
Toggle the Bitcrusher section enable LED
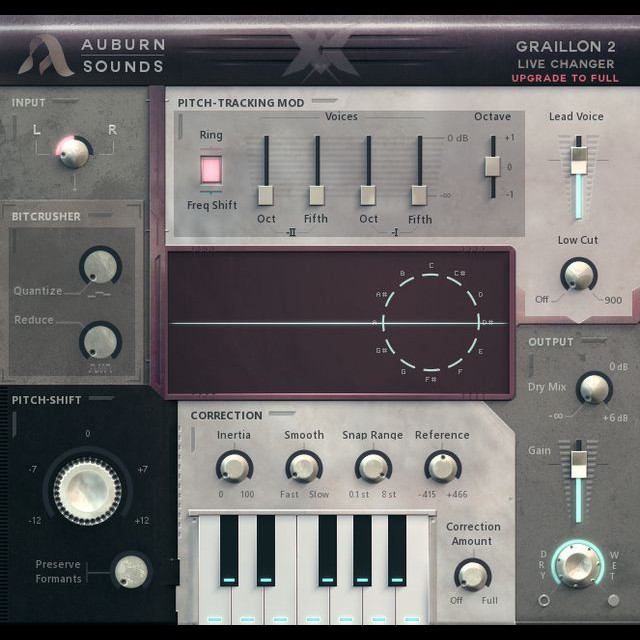pyautogui.click(x=100, y=215)
